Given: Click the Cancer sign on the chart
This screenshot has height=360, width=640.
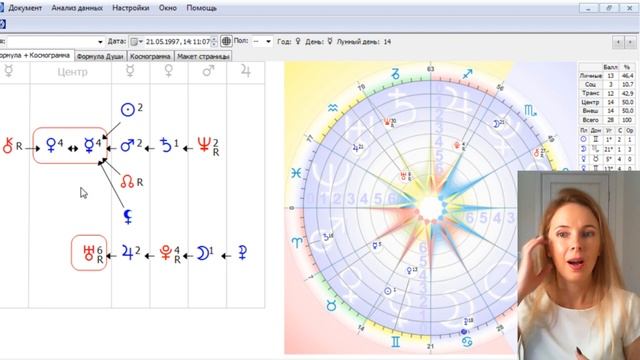Looking at the screenshot, I should pos(467,341).
